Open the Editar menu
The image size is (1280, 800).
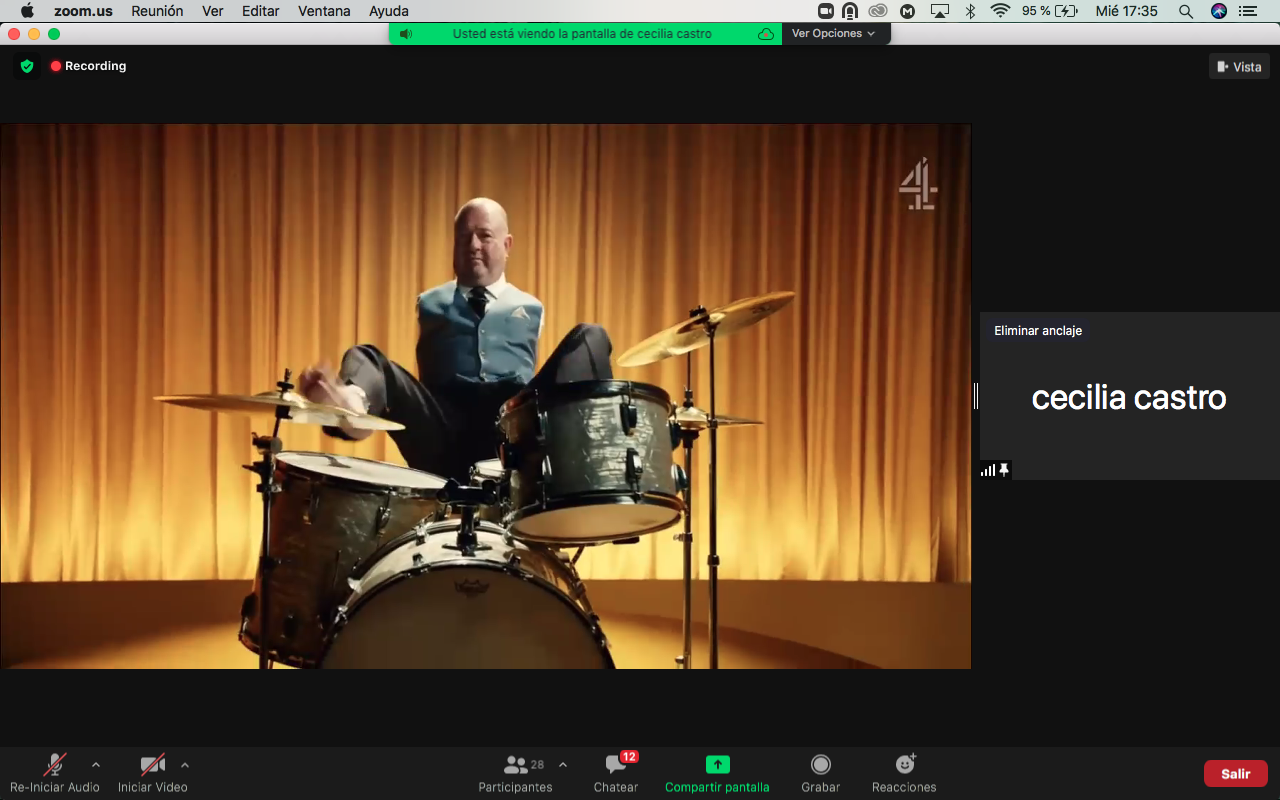261,11
